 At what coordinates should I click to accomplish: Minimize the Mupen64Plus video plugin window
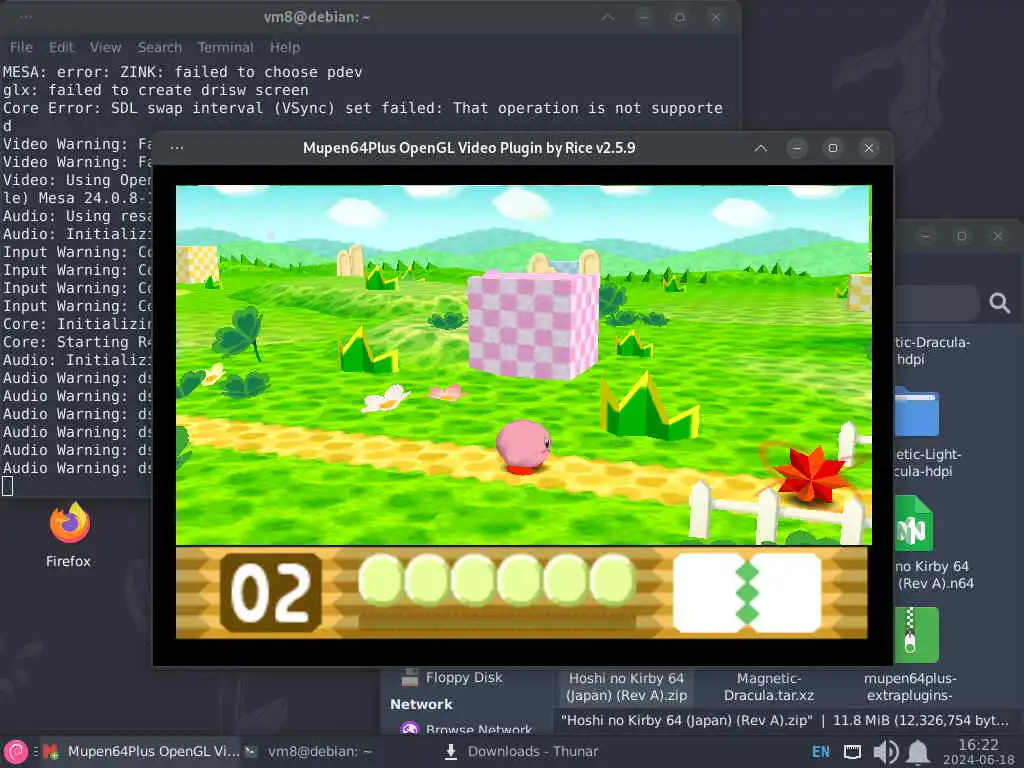pyautogui.click(x=797, y=148)
